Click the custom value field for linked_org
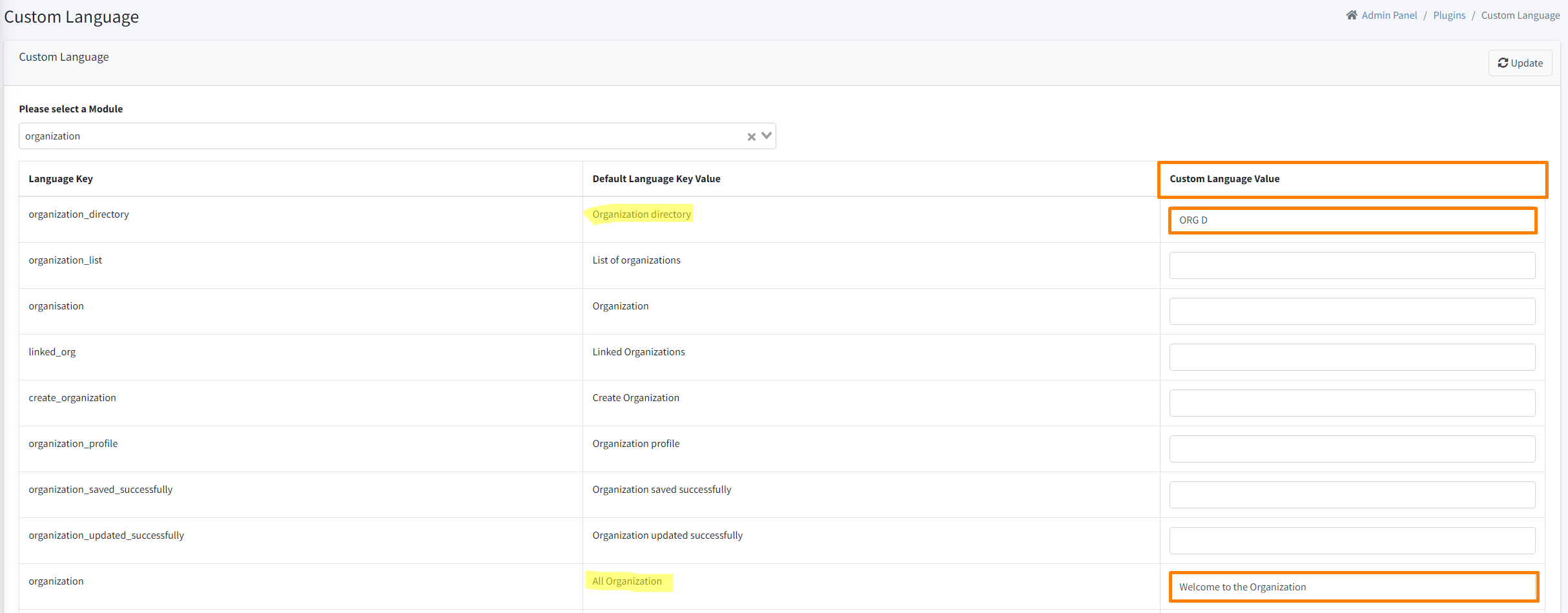The height and width of the screenshot is (613, 1568). [x=1352, y=357]
